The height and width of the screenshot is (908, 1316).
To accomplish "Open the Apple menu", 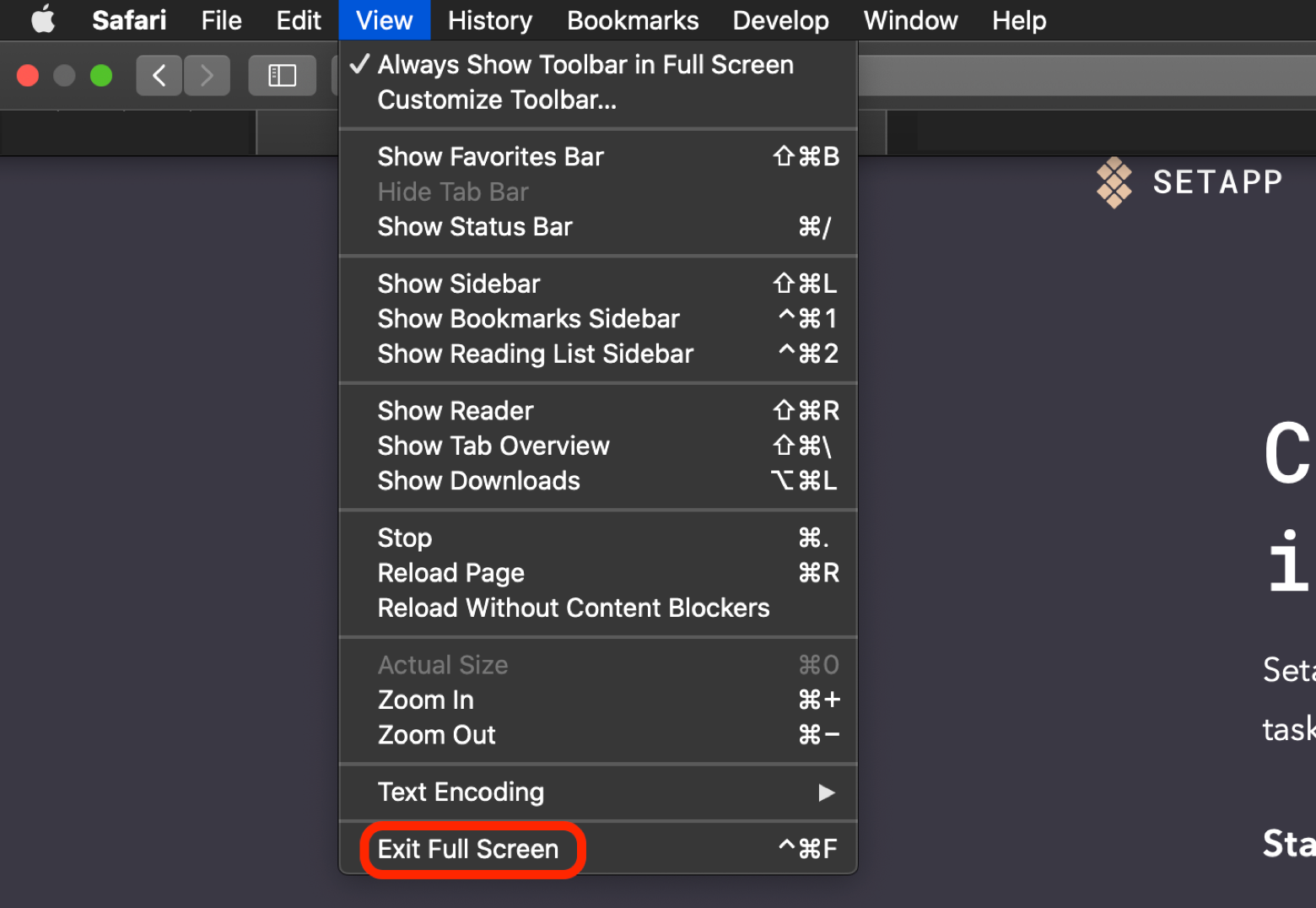I will tap(42, 19).
